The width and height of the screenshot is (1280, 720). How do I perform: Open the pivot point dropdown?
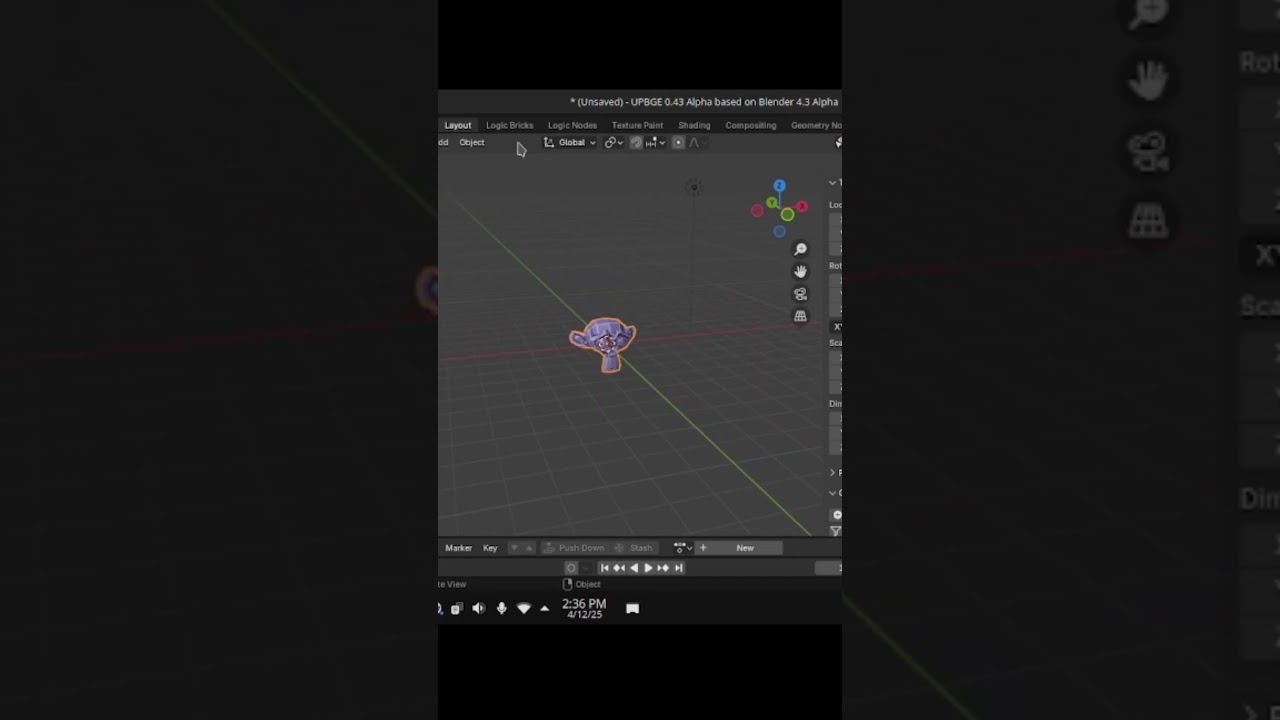click(613, 142)
